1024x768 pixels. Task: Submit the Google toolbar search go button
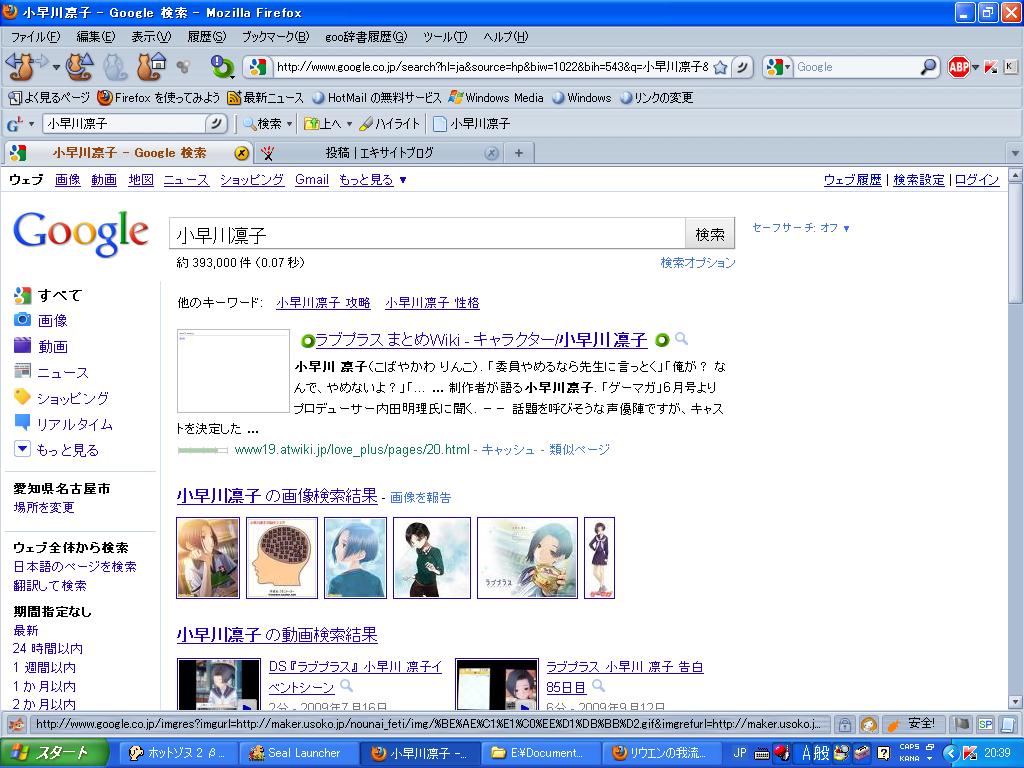point(215,123)
